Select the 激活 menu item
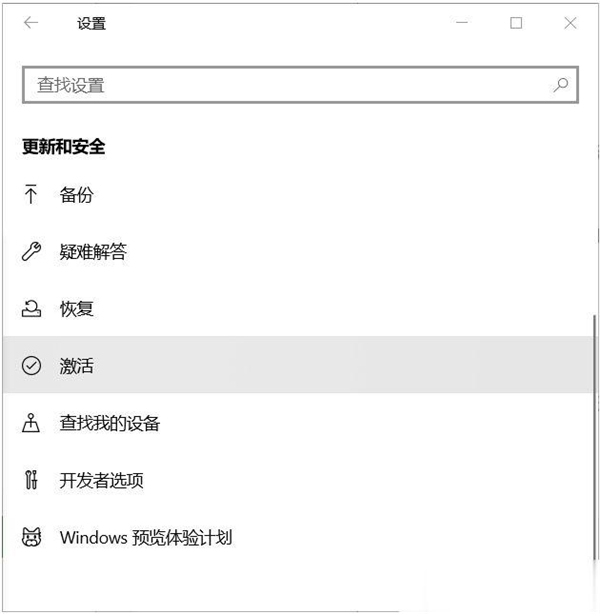This screenshot has height=614, width=600. click(x=76, y=366)
